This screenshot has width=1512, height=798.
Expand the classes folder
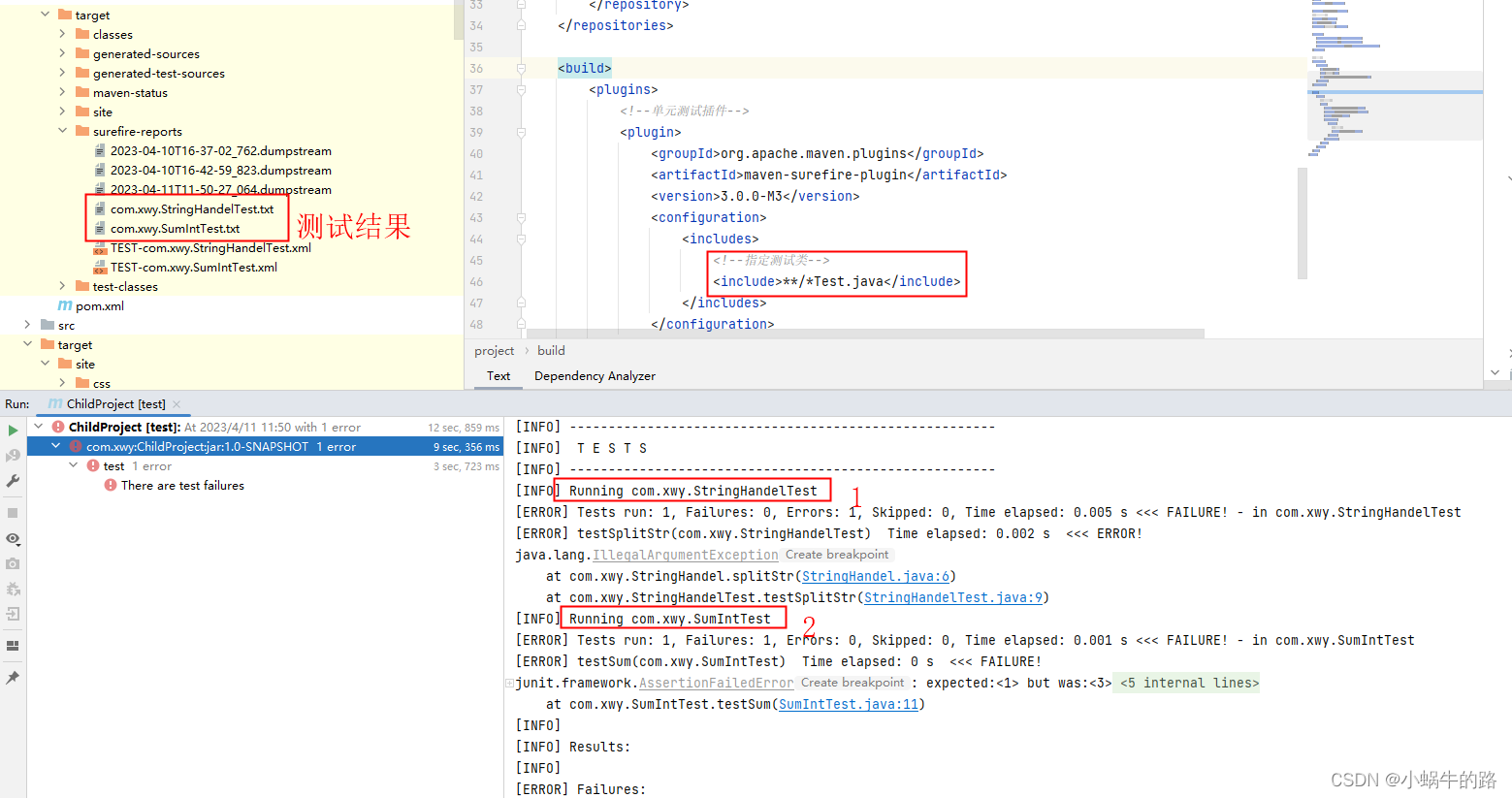click(62, 34)
